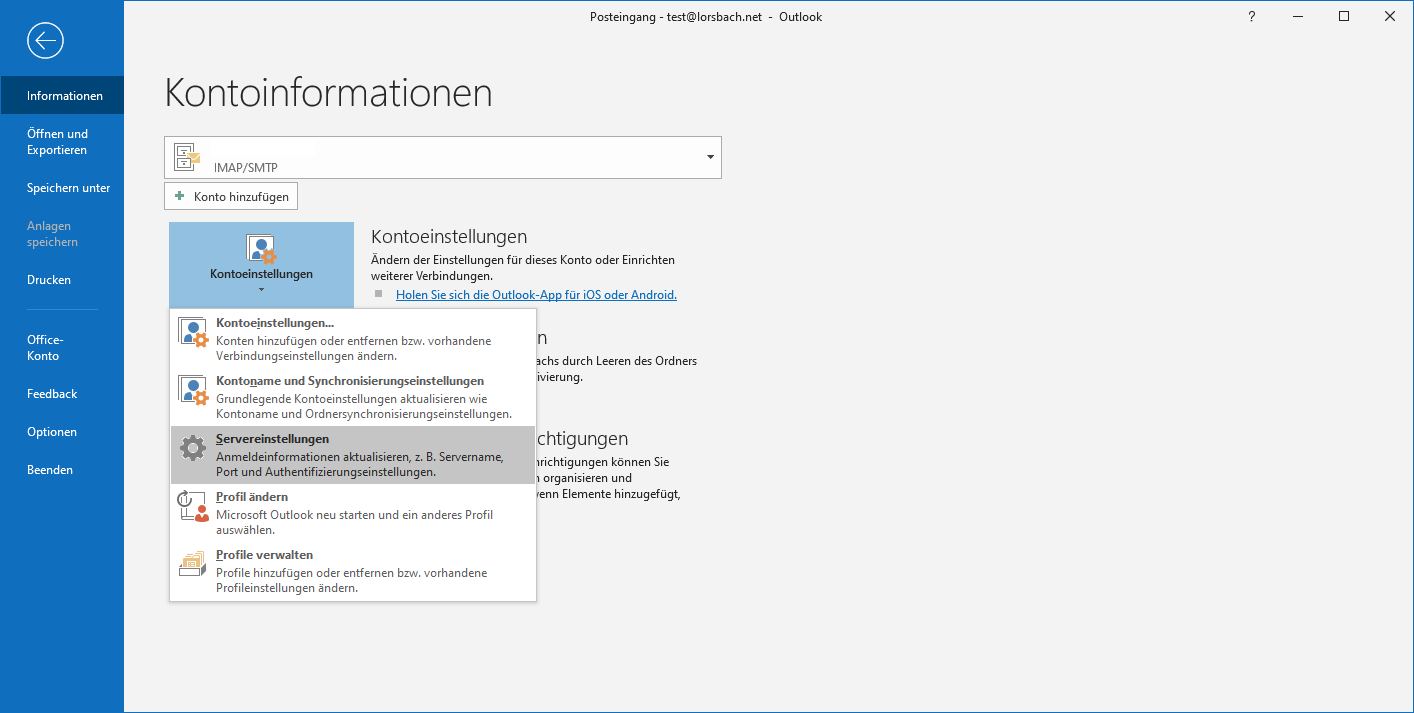This screenshot has width=1414, height=713.
Task: Click the IMAP/SMTP account icon
Action: (187, 156)
